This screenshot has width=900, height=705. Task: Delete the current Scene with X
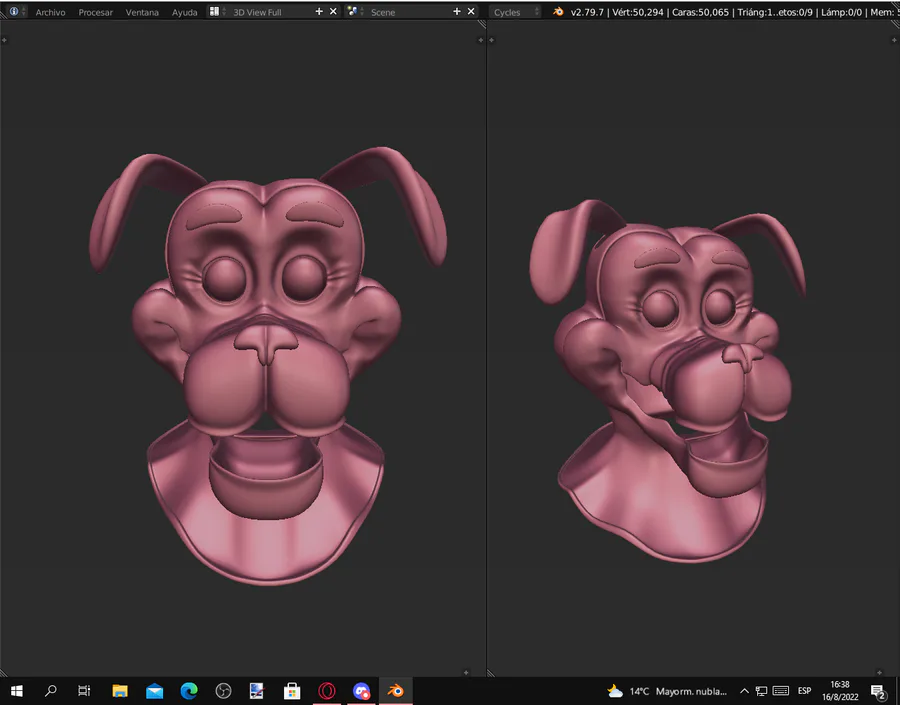click(x=471, y=11)
